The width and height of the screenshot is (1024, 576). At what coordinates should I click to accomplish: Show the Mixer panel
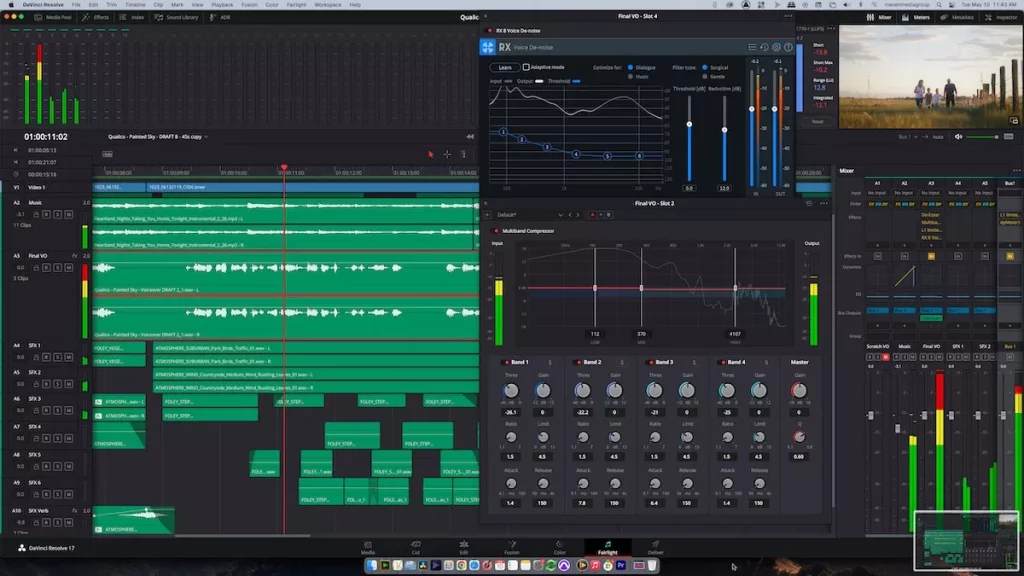[879, 17]
